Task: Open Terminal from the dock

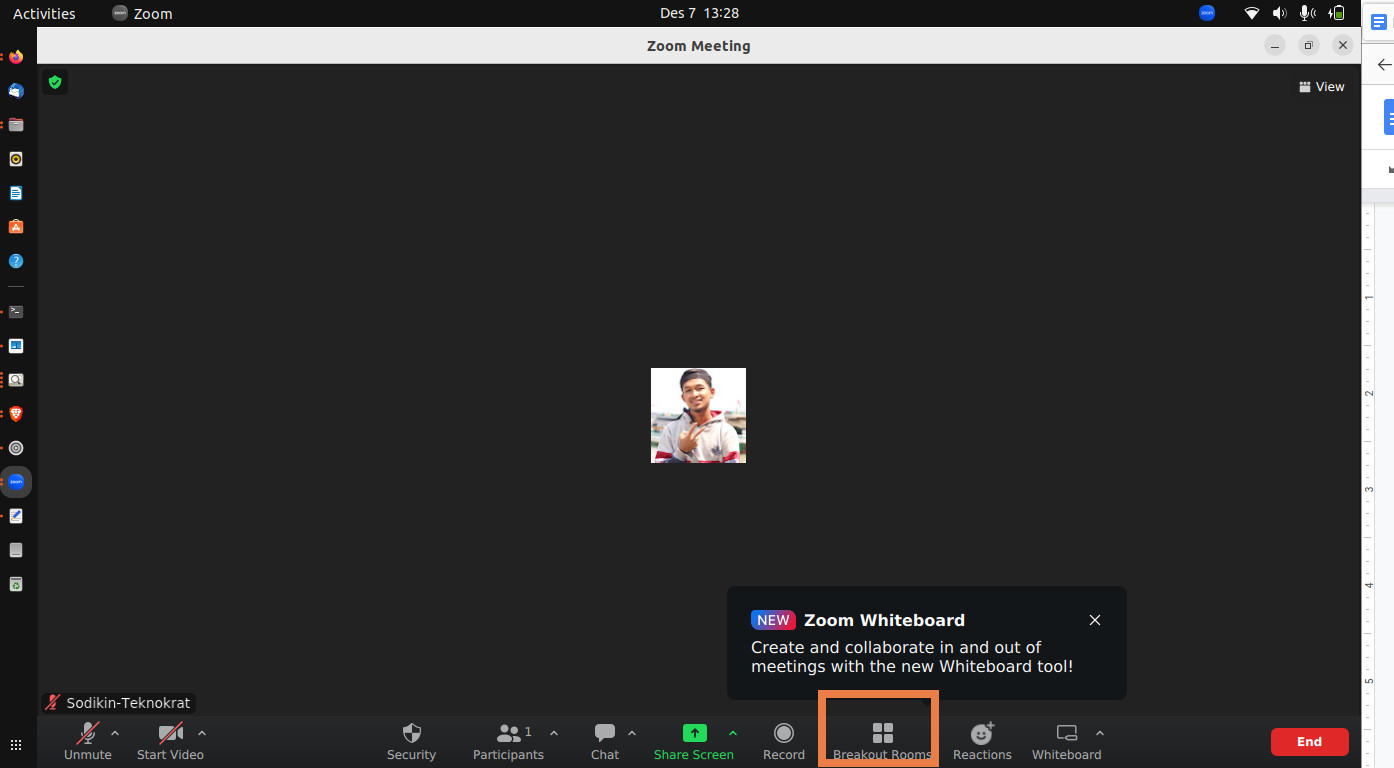Action: click(16, 312)
